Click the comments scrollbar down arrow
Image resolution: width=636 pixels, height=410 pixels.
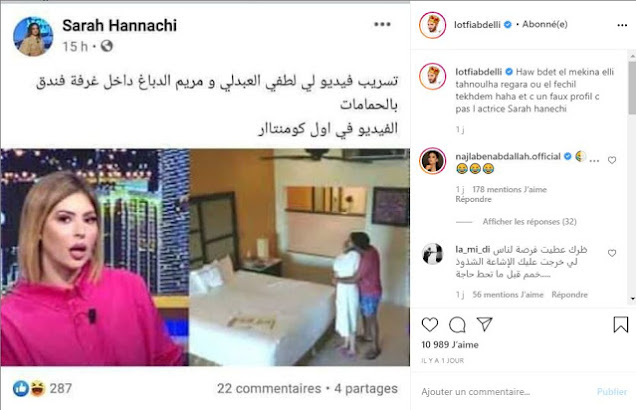[x=632, y=299]
